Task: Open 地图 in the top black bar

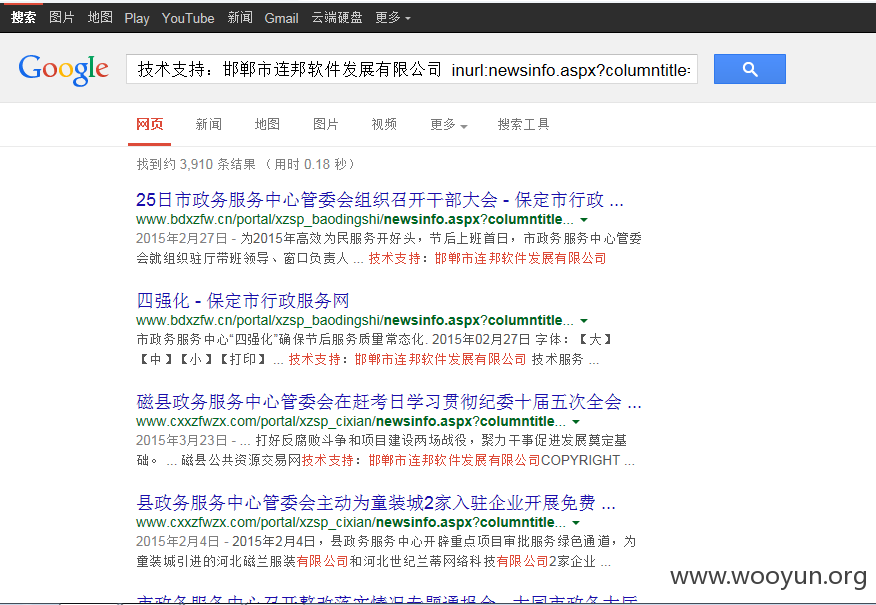Action: point(100,17)
